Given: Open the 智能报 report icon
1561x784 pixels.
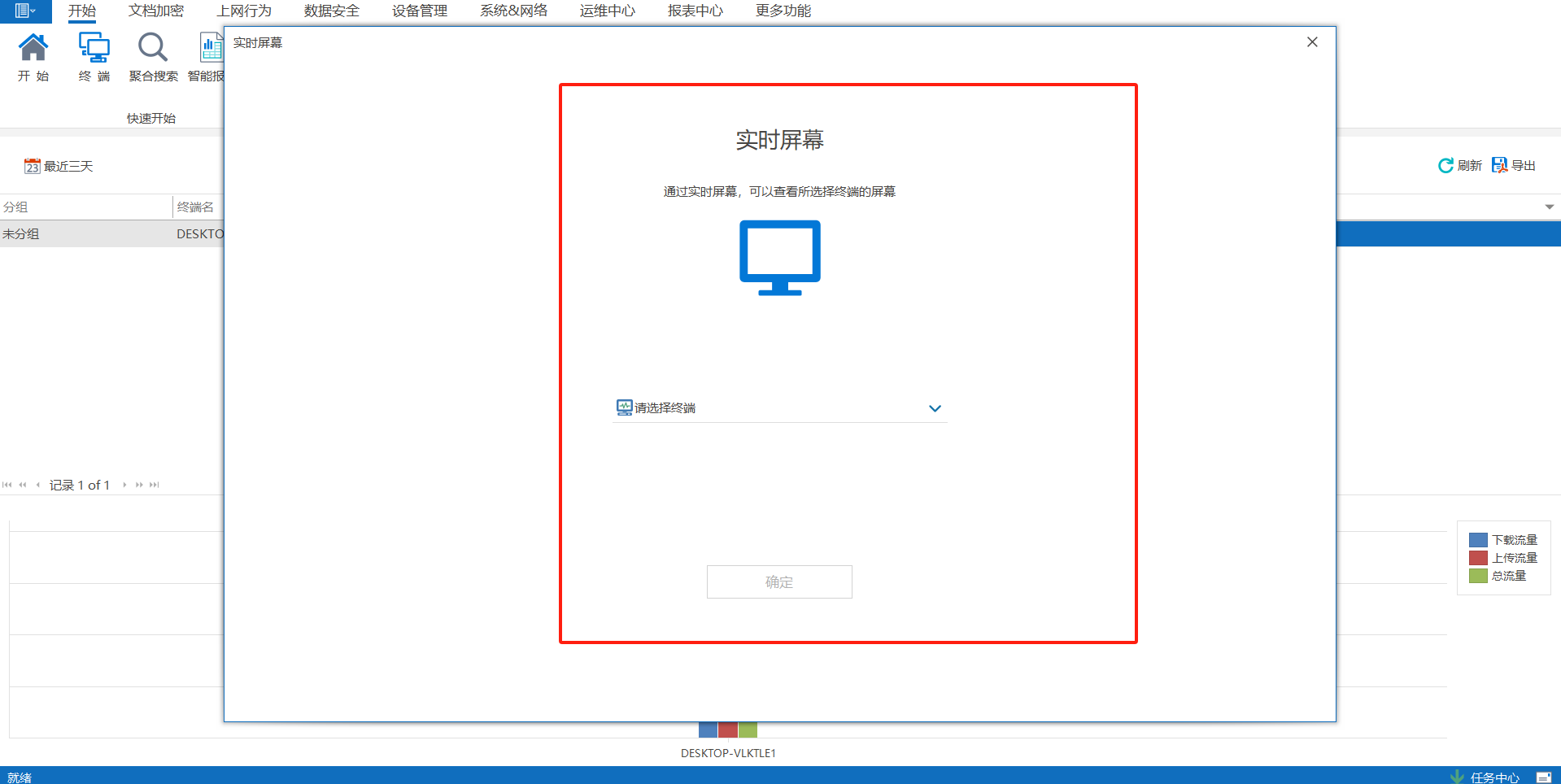Looking at the screenshot, I should 211,48.
